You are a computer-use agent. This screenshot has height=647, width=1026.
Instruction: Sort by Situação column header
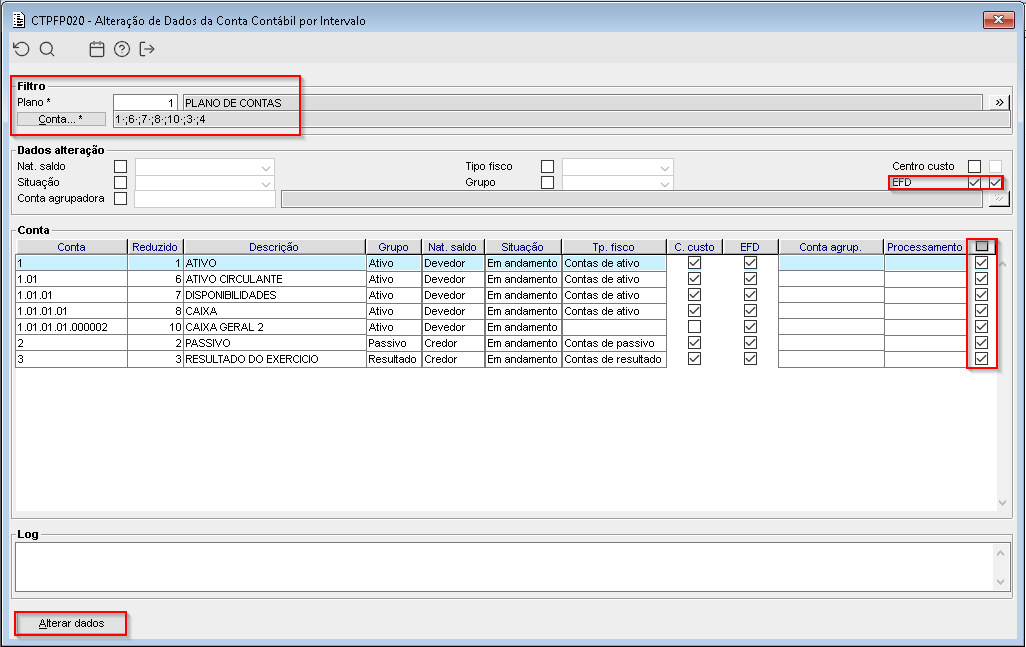(522, 247)
